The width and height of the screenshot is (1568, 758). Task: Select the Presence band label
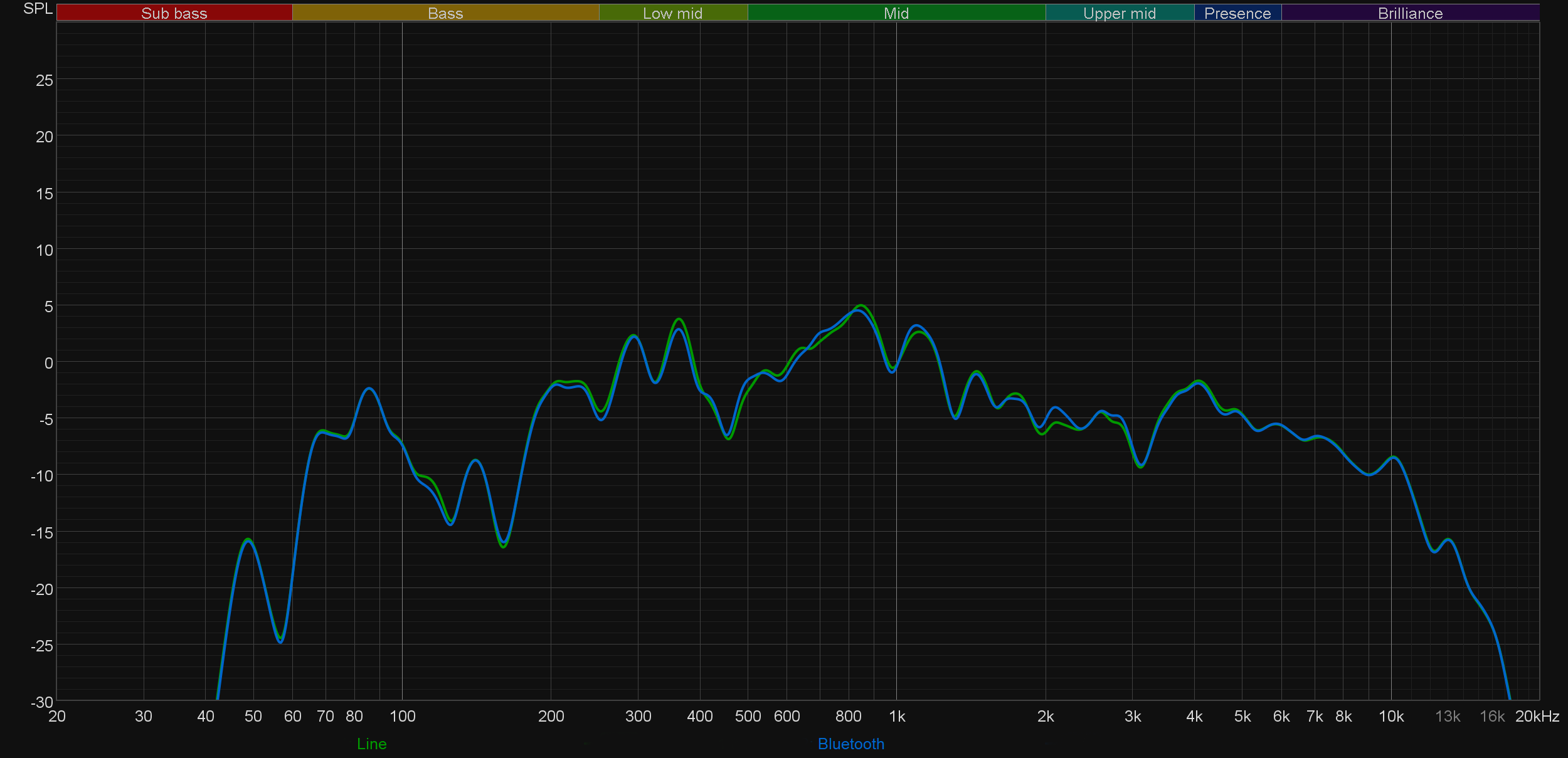[x=1237, y=13]
